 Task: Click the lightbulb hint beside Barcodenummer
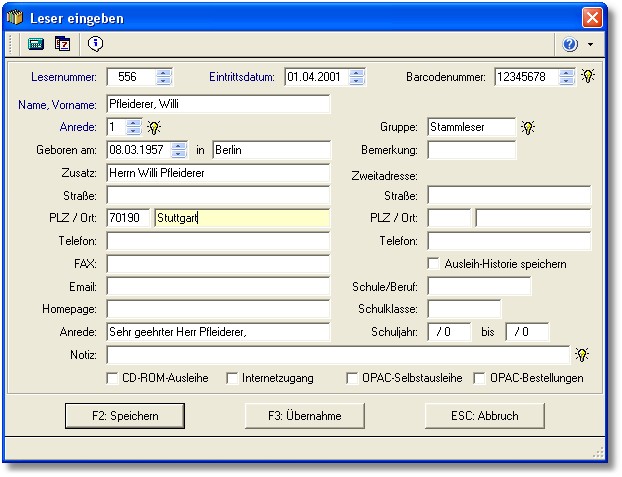click(x=587, y=77)
